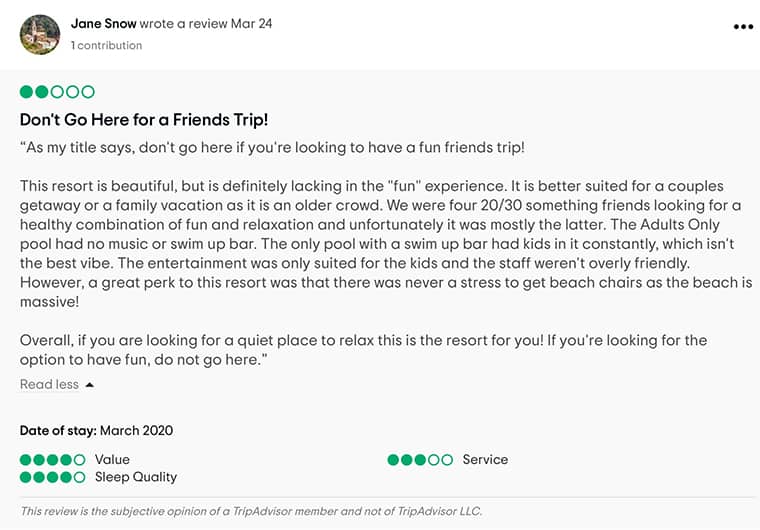Click the Service rating bubbles
Image resolution: width=760 pixels, height=530 pixels.
pos(420,460)
